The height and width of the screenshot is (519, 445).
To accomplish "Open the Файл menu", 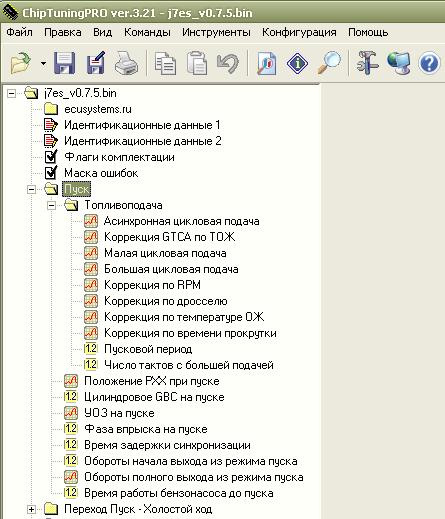I will pos(20,33).
